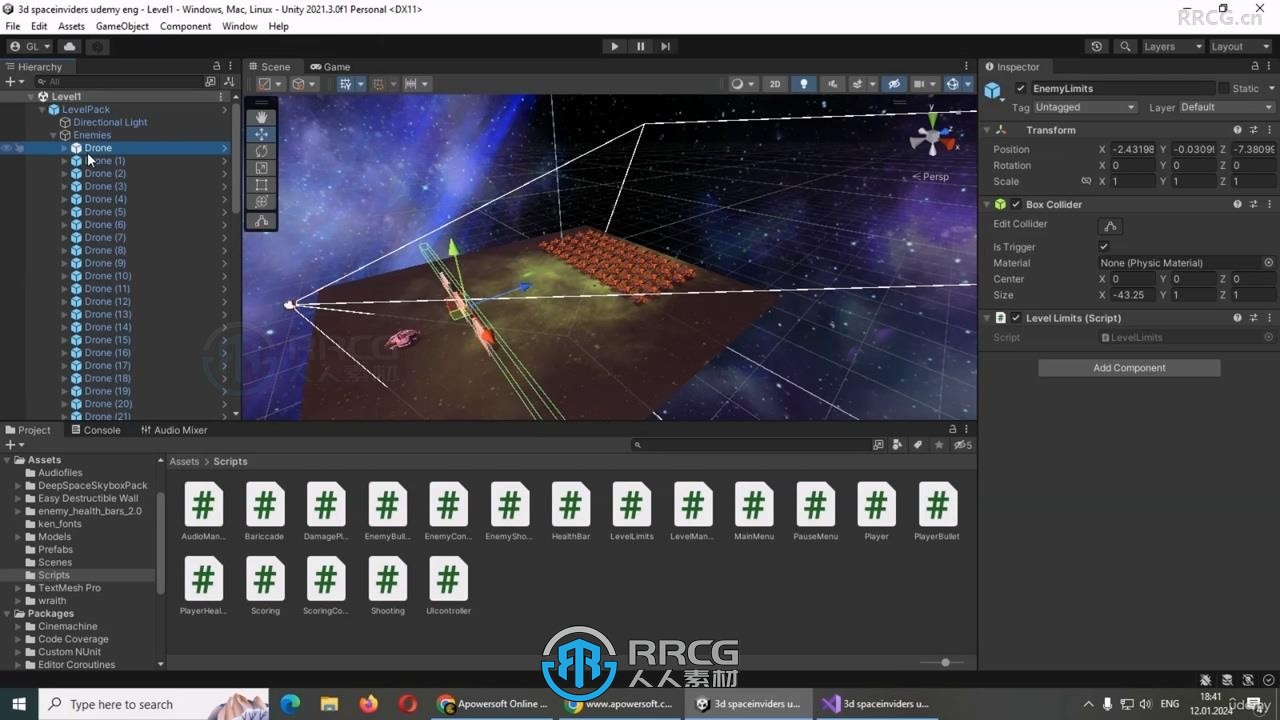Open Unity cloud services icon
This screenshot has width=1280, height=720.
(69, 46)
